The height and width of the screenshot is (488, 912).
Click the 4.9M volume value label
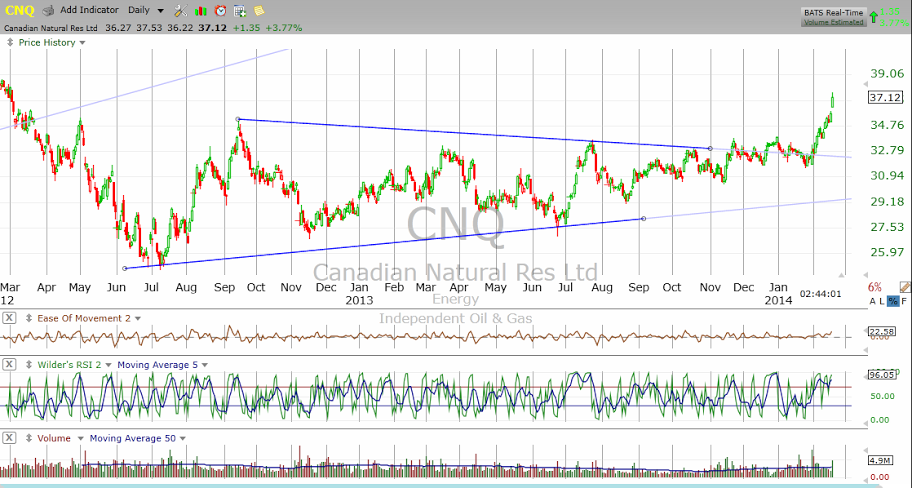[x=879, y=461]
